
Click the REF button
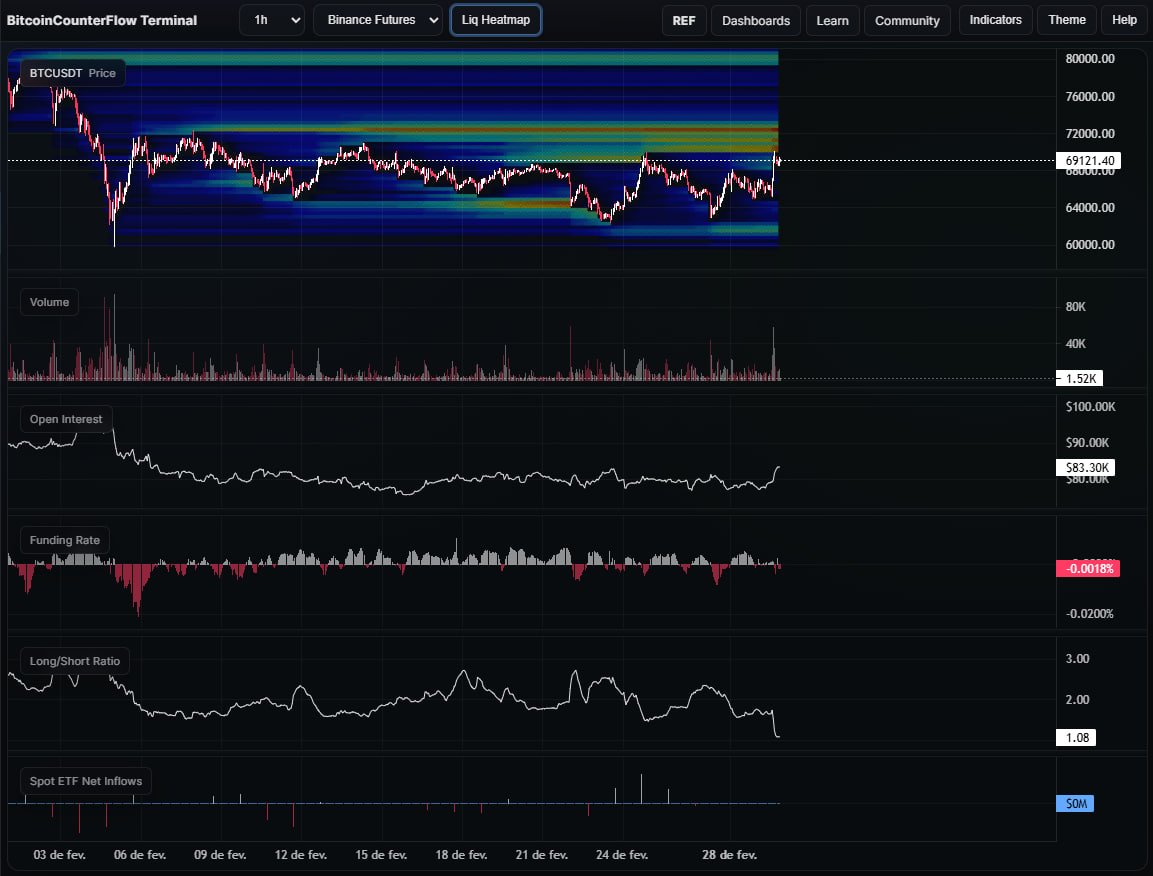684,19
